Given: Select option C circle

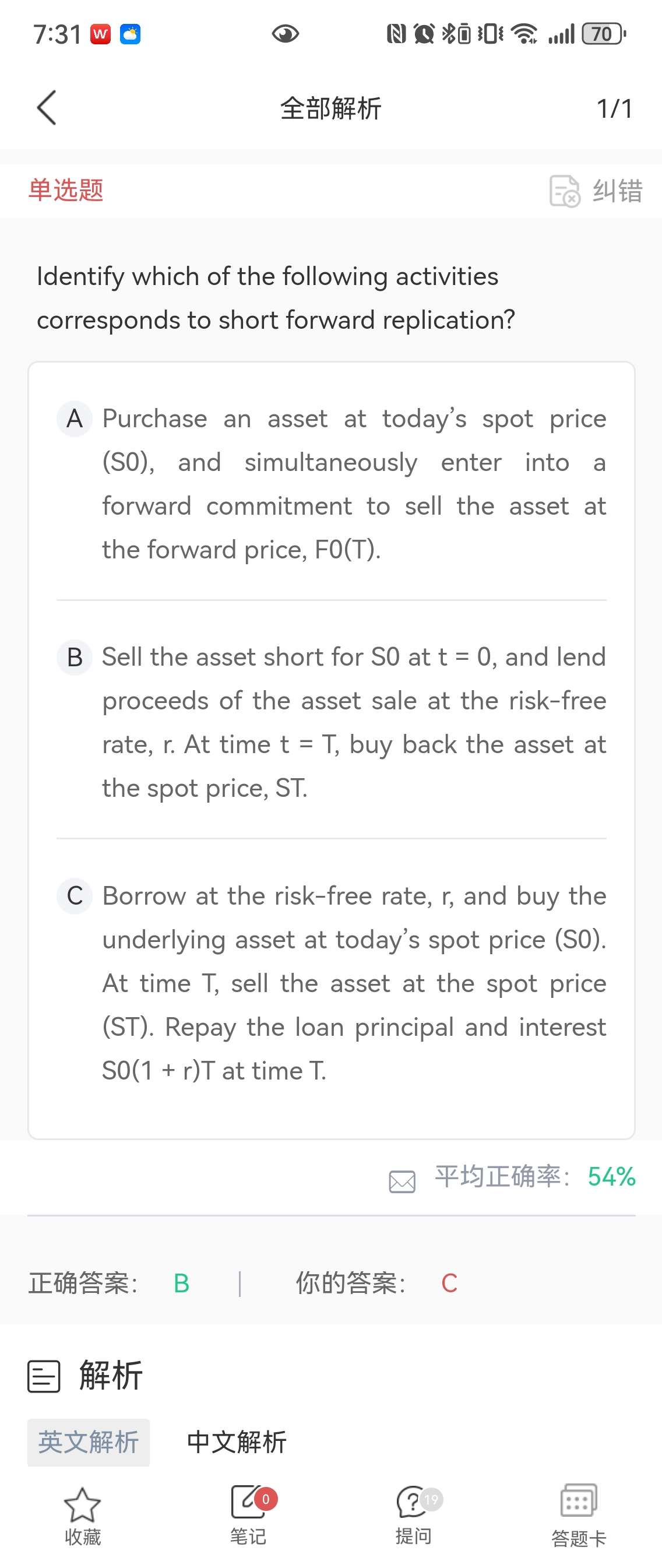Looking at the screenshot, I should pyautogui.click(x=75, y=896).
